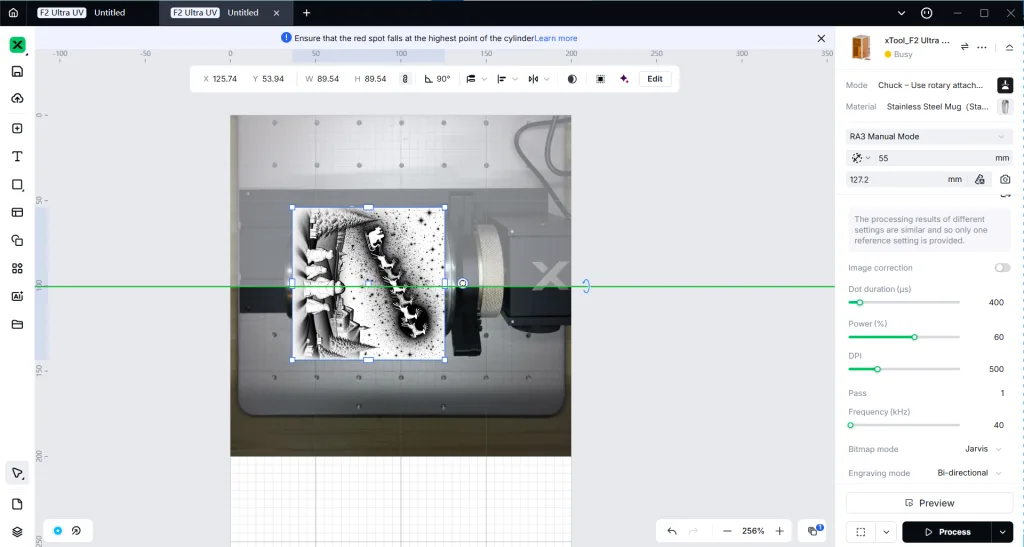Adjust the Power percent slider

(904, 337)
